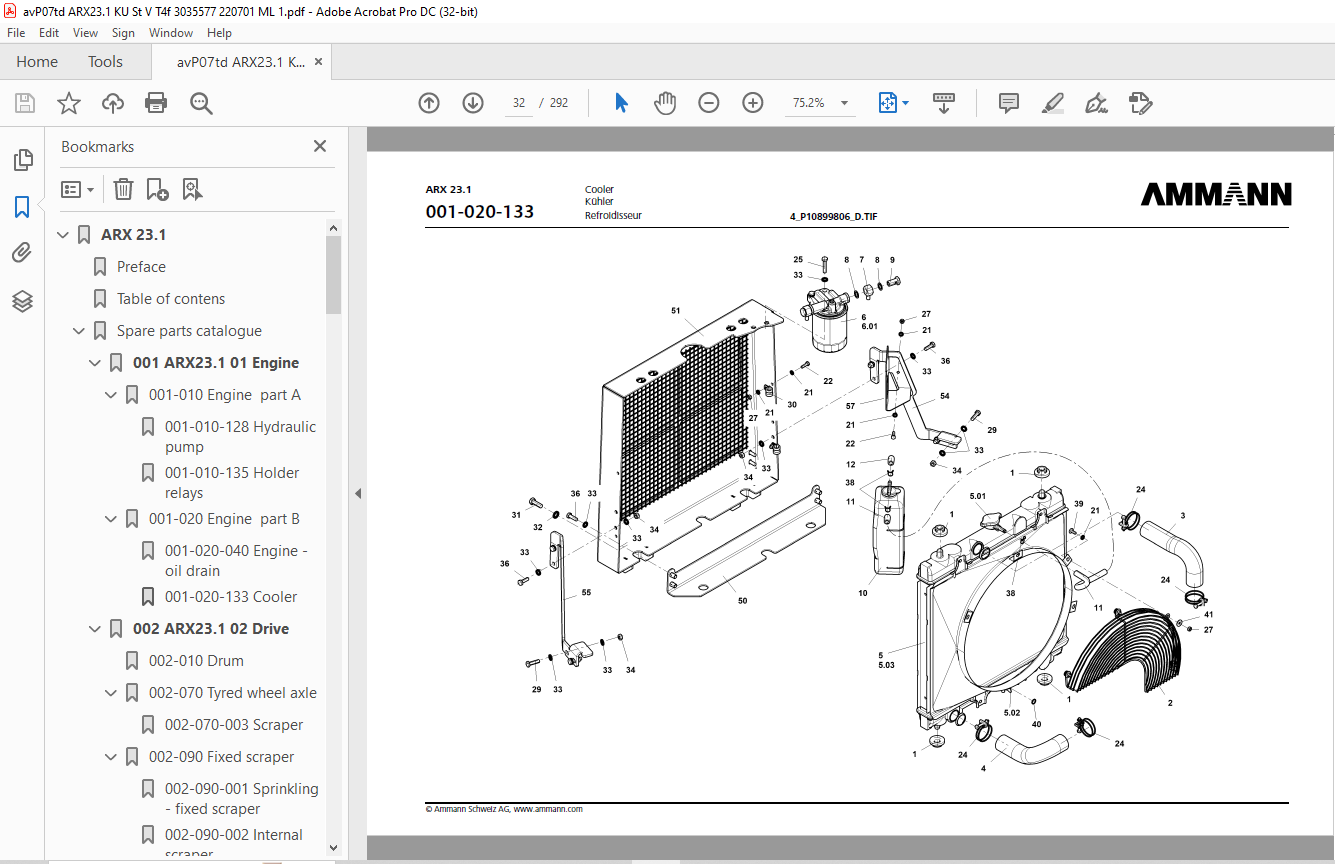Screen dimensions: 1335x864
Task: Collapse the 002 ARX23.1 02 Drive node
Action: [95, 629]
